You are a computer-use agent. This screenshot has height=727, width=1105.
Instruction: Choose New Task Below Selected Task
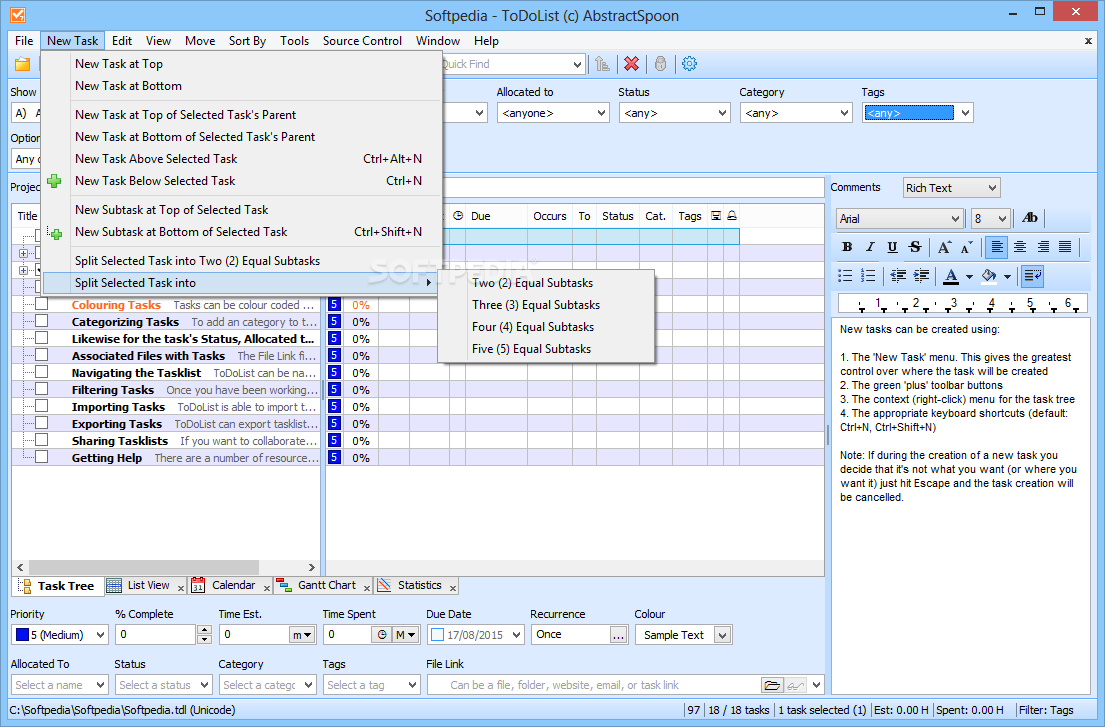point(155,181)
